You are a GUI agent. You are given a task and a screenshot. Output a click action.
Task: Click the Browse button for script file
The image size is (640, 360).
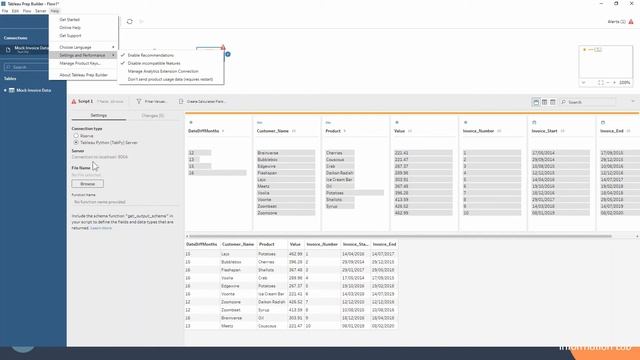[x=87, y=184]
